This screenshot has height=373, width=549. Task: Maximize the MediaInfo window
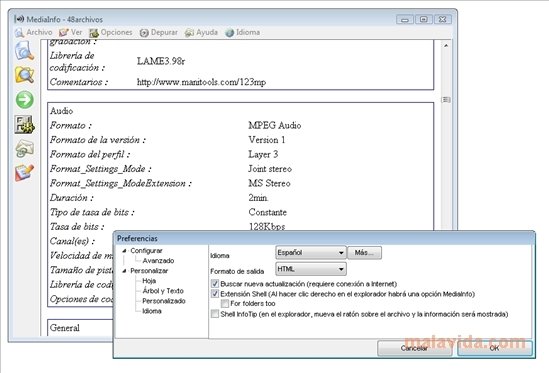[424, 19]
